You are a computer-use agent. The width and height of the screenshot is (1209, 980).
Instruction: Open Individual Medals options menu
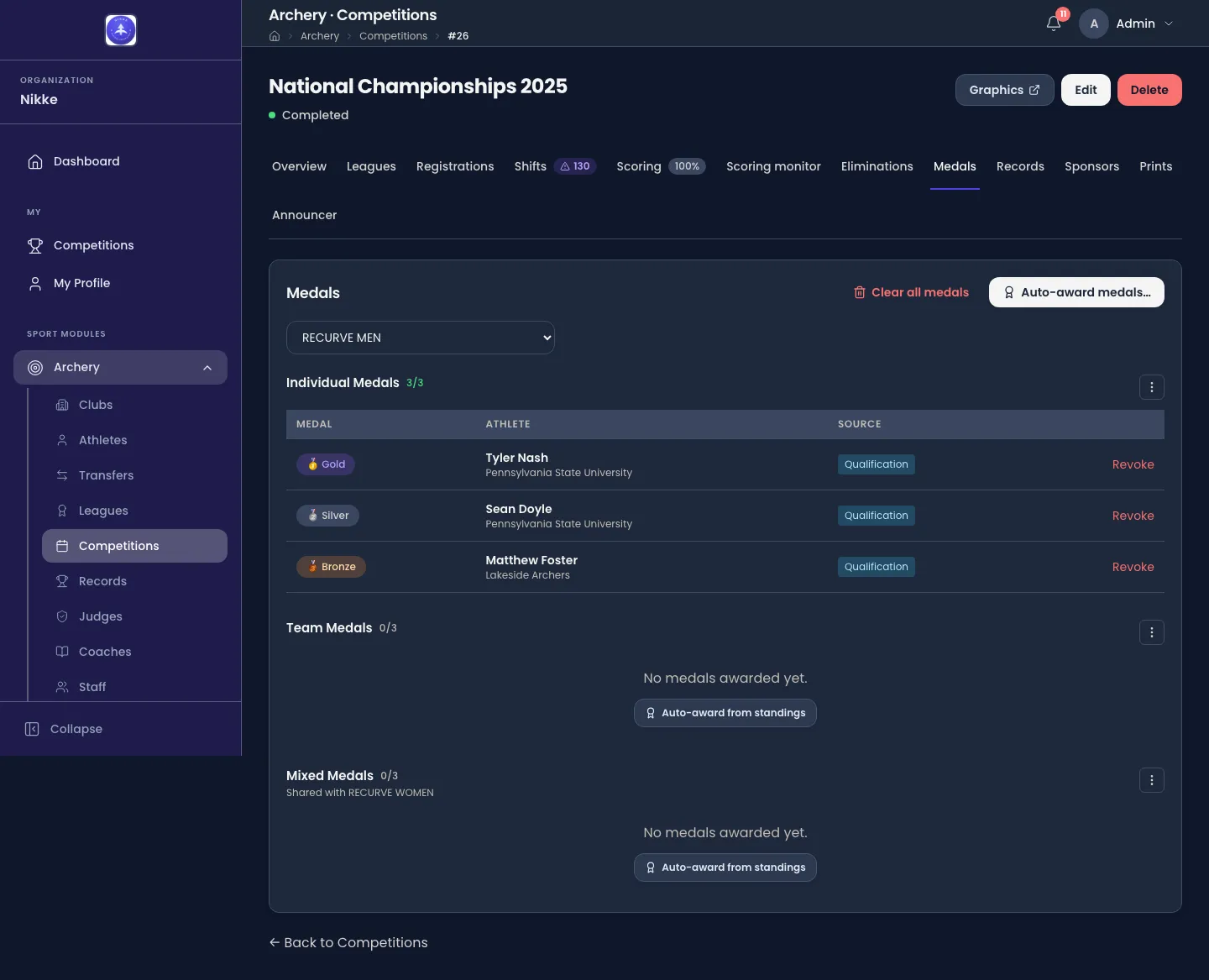pyautogui.click(x=1152, y=387)
